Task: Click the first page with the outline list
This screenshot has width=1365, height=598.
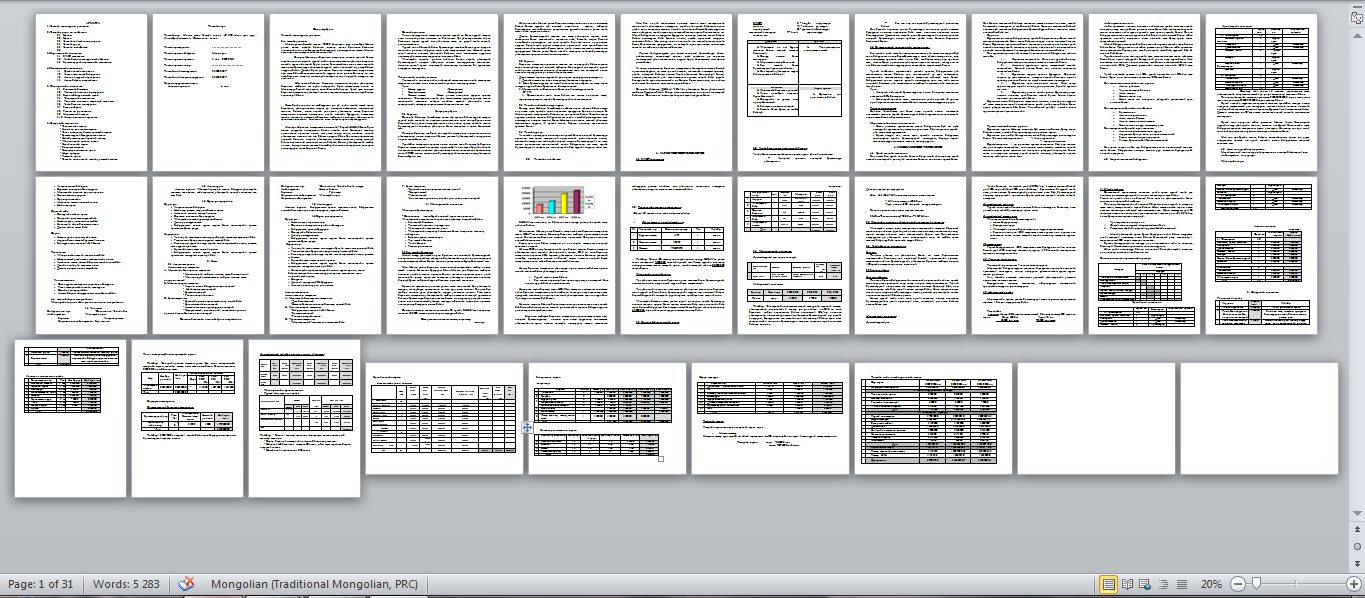Action: click(x=90, y=90)
